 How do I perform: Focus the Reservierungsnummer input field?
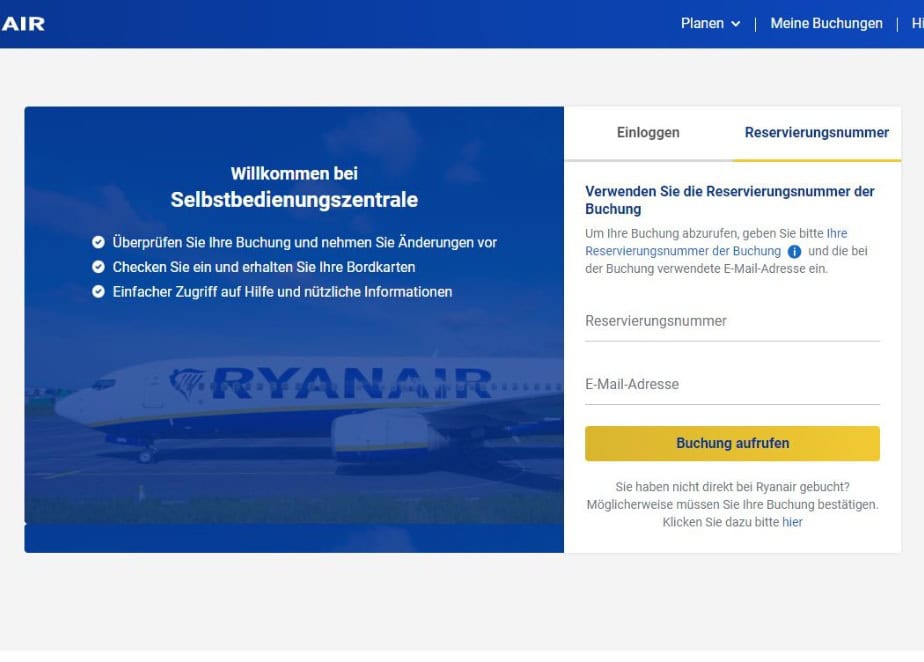[732, 322]
